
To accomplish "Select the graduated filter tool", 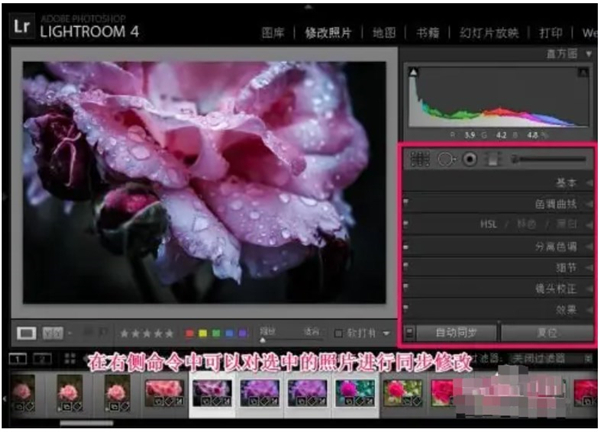I will (492, 158).
